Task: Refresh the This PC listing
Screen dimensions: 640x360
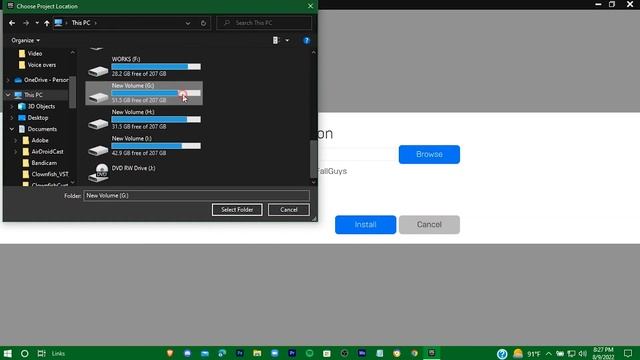Action: (203, 23)
